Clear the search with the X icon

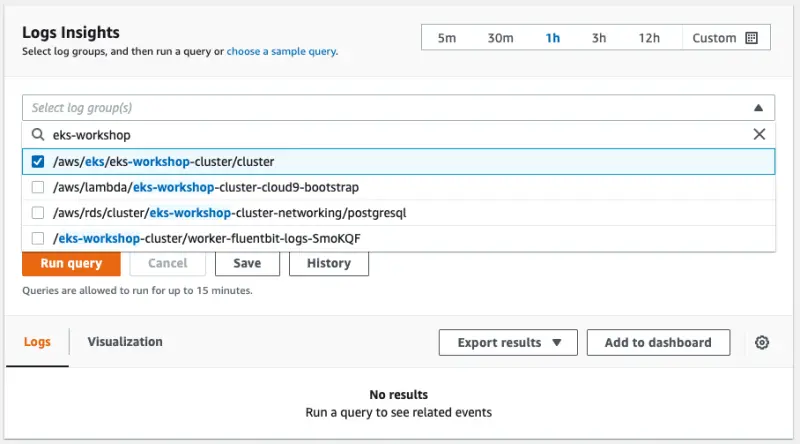(x=759, y=134)
